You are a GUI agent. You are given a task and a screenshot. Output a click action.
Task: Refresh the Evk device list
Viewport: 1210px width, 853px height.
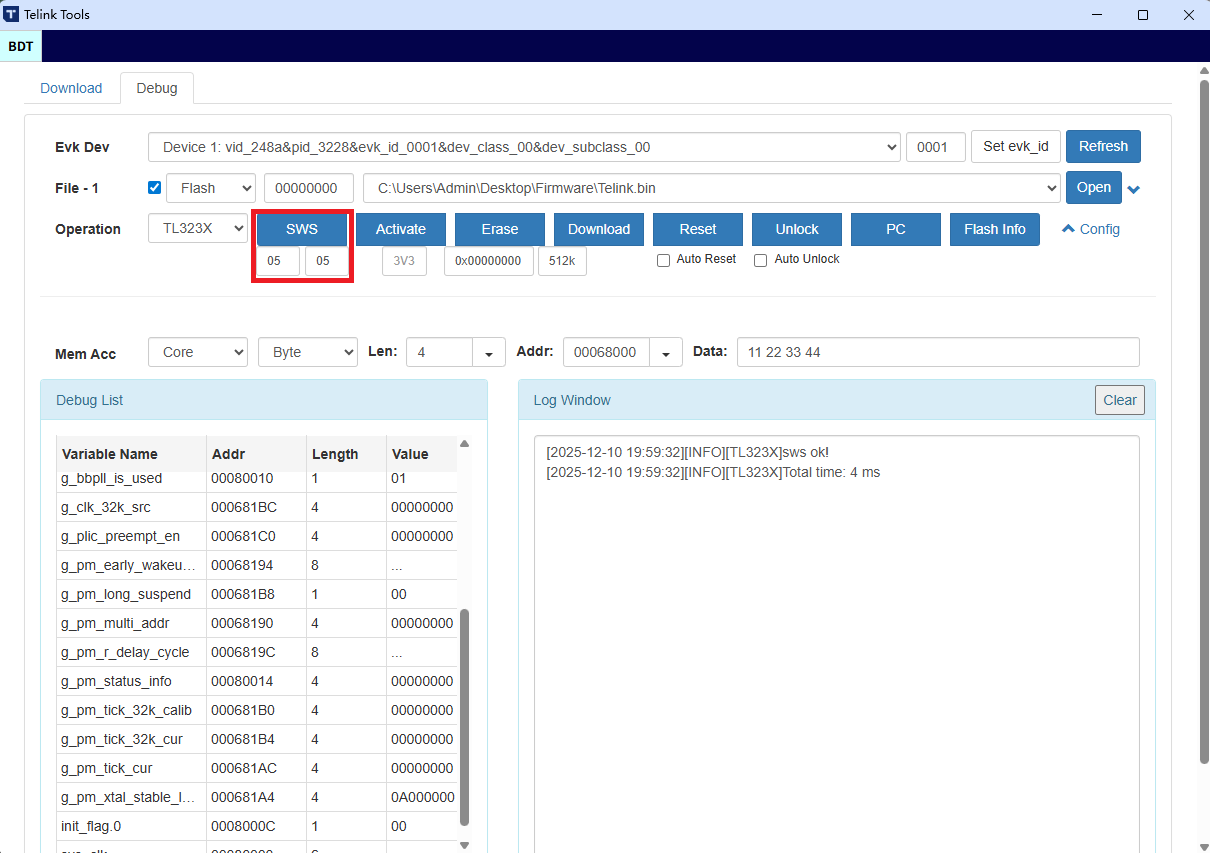pyautogui.click(x=1103, y=146)
